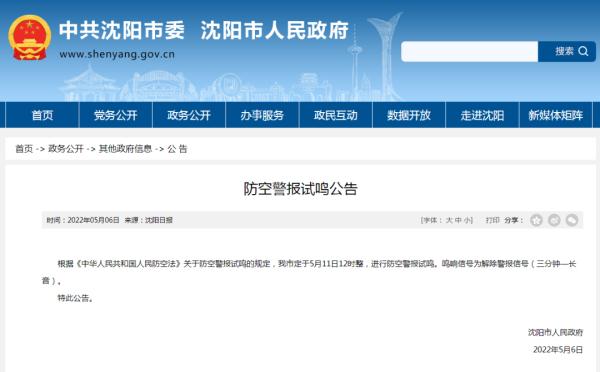Click the 防空警报试鸣公告 article heading
Viewport: 600px width, 372px height.
[x=300, y=189]
